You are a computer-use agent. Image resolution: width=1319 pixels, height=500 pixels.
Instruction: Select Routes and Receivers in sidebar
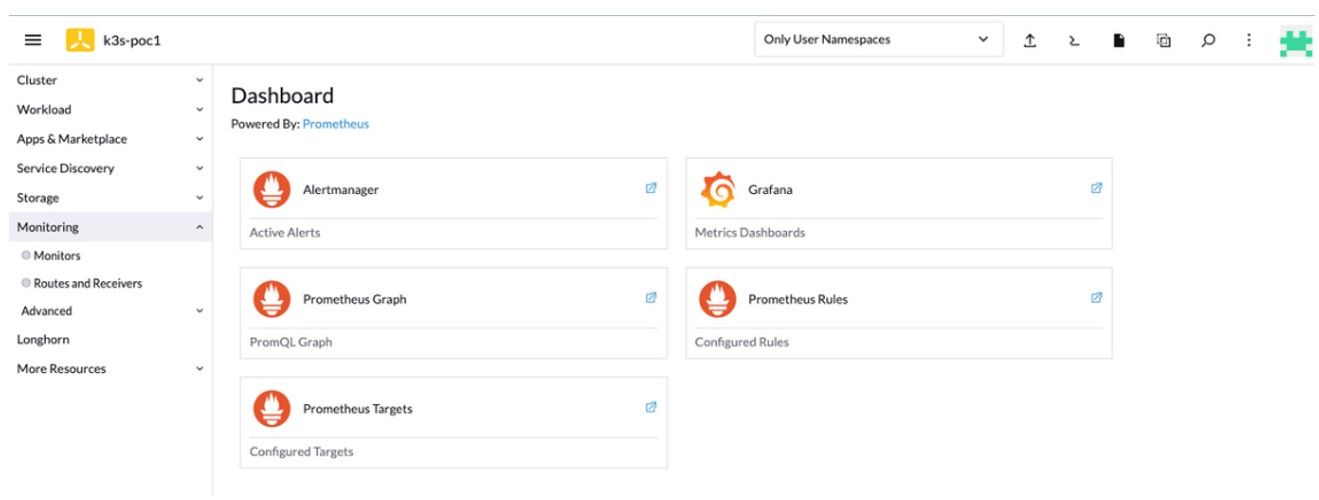coord(87,284)
